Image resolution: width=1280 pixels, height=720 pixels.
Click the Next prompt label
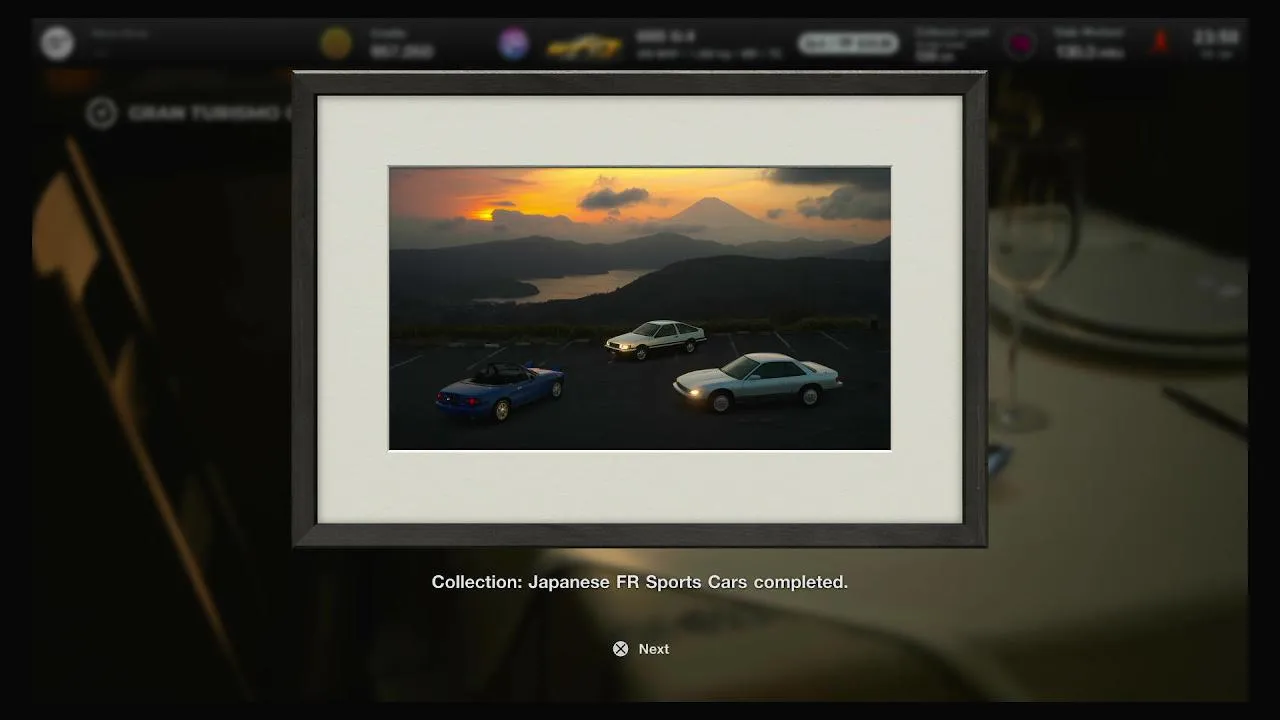tap(654, 649)
